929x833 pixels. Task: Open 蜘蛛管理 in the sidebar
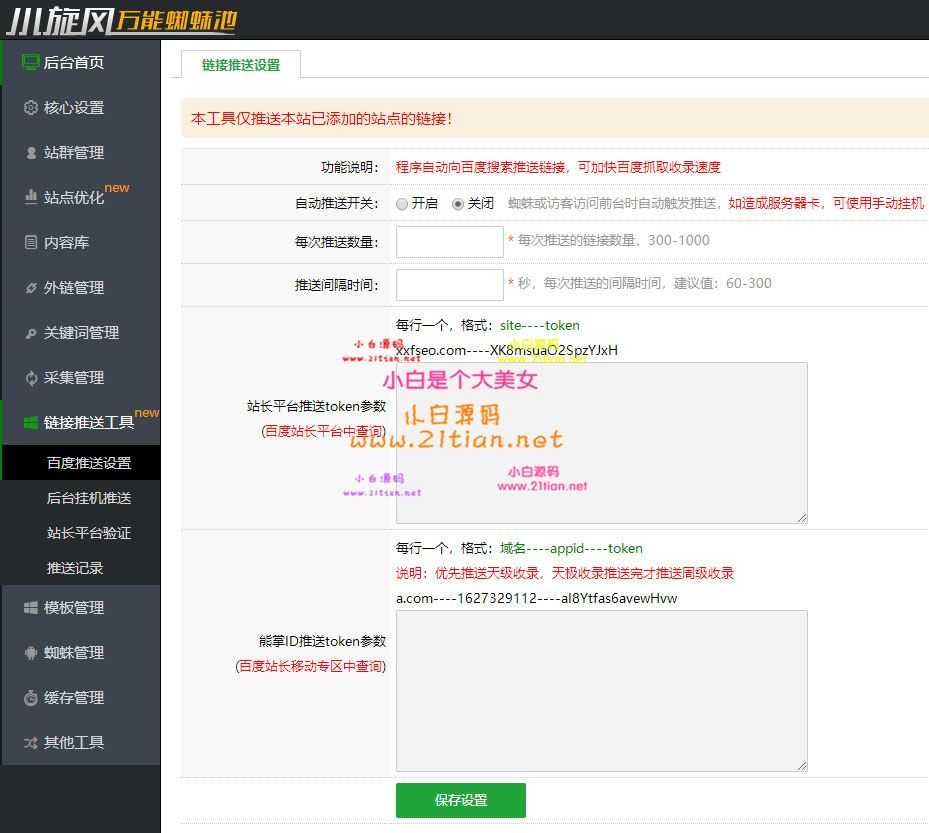coord(81,652)
